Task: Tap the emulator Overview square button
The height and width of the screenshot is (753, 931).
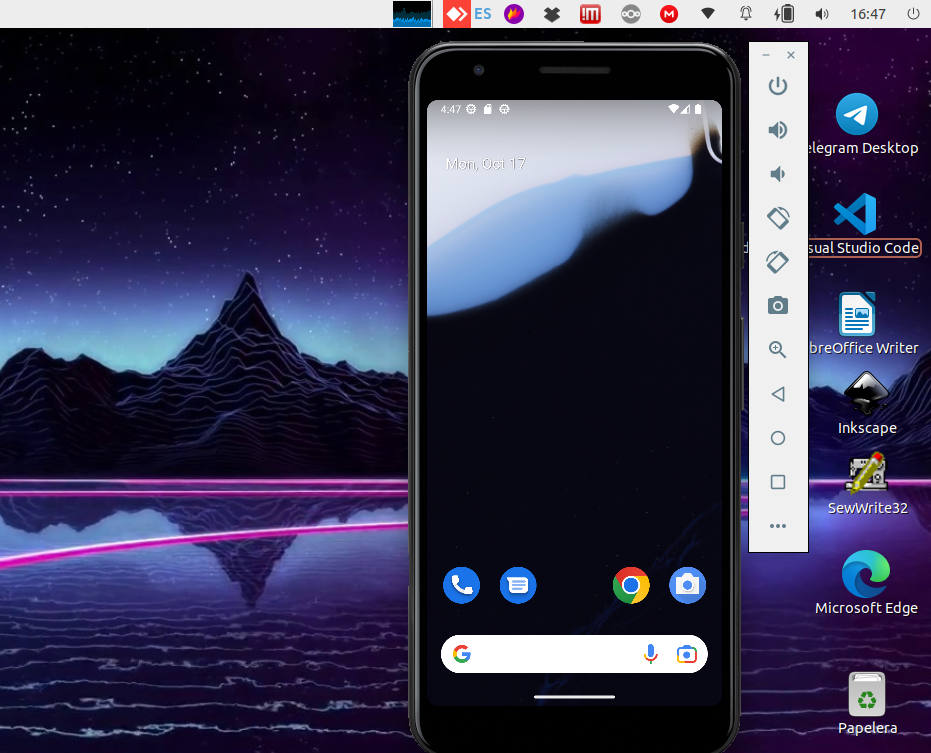Action: click(778, 482)
